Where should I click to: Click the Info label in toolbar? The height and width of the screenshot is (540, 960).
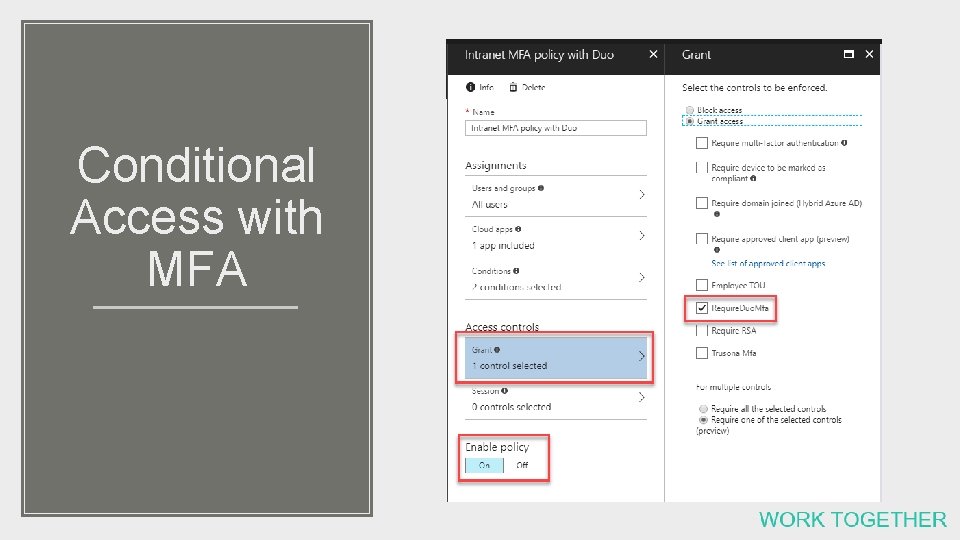(x=486, y=88)
